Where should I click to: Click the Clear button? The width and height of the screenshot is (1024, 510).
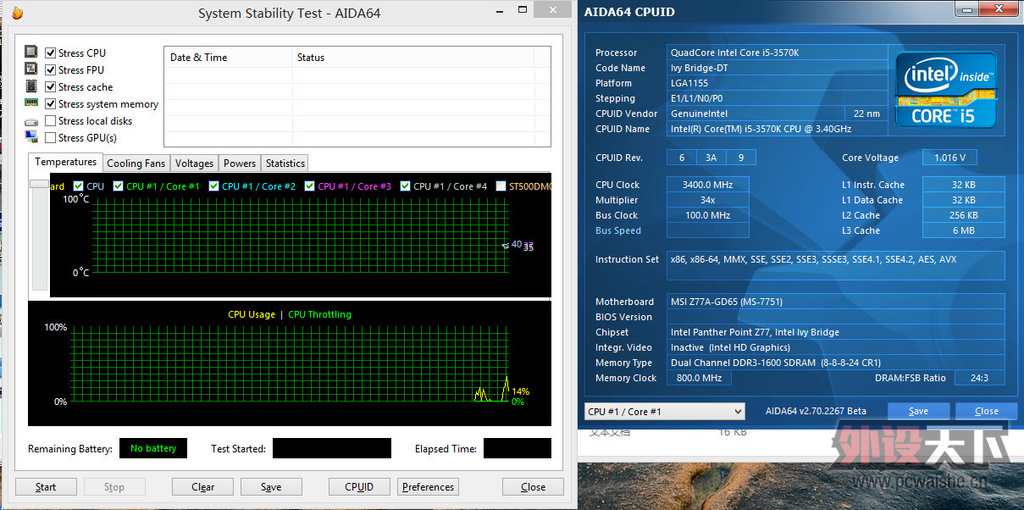click(x=202, y=486)
